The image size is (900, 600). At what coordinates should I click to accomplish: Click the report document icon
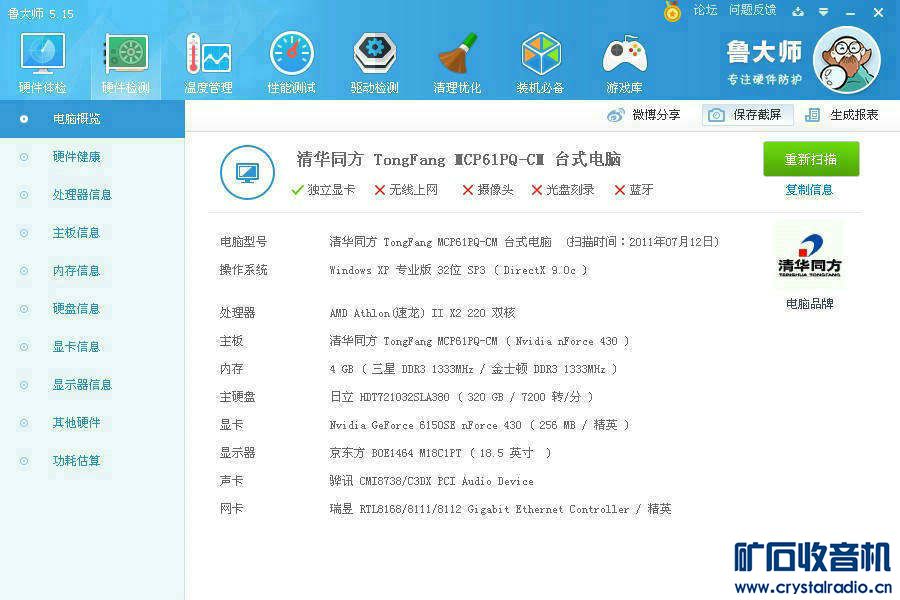[x=812, y=115]
